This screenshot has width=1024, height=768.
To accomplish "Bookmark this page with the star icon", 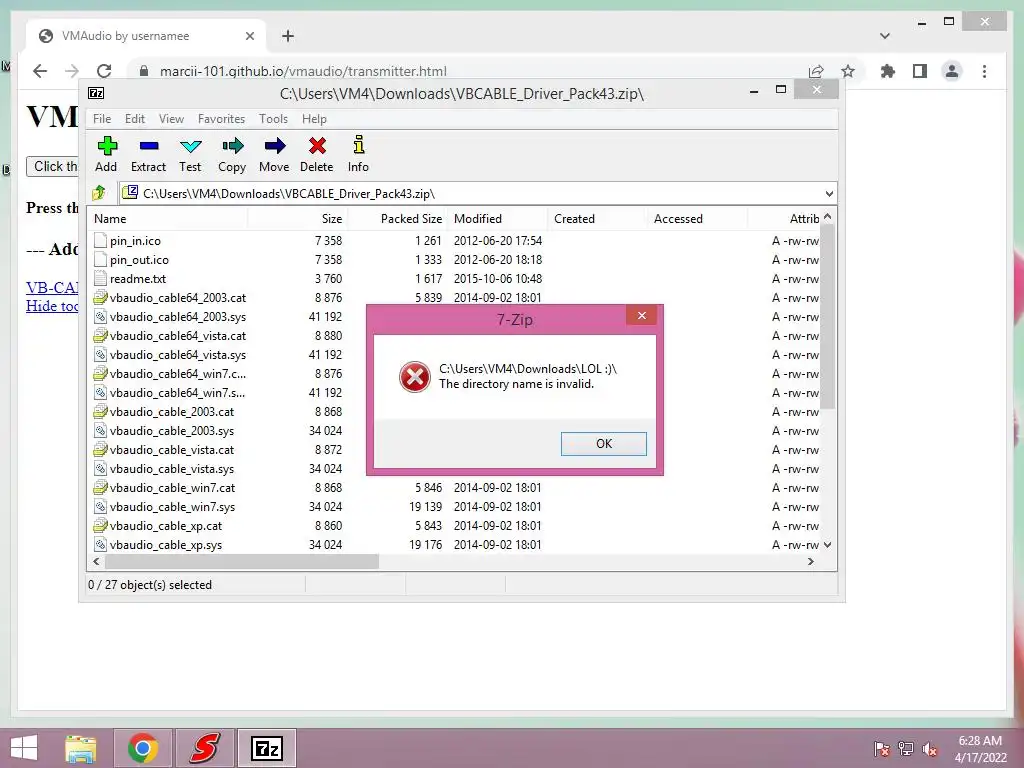I will (848, 71).
